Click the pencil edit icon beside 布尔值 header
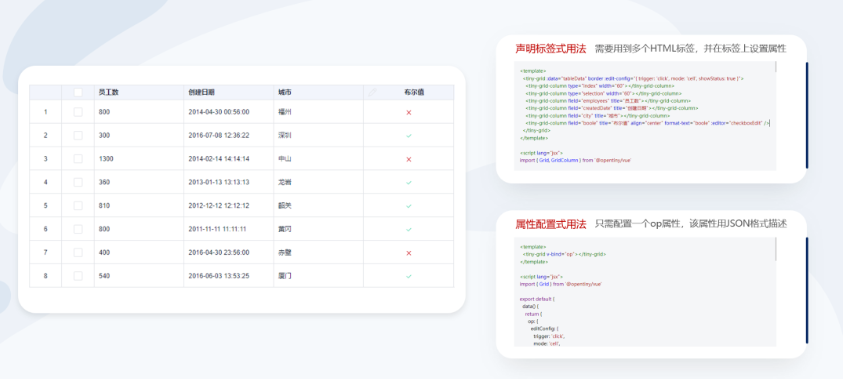The height and width of the screenshot is (379, 843). point(372,92)
